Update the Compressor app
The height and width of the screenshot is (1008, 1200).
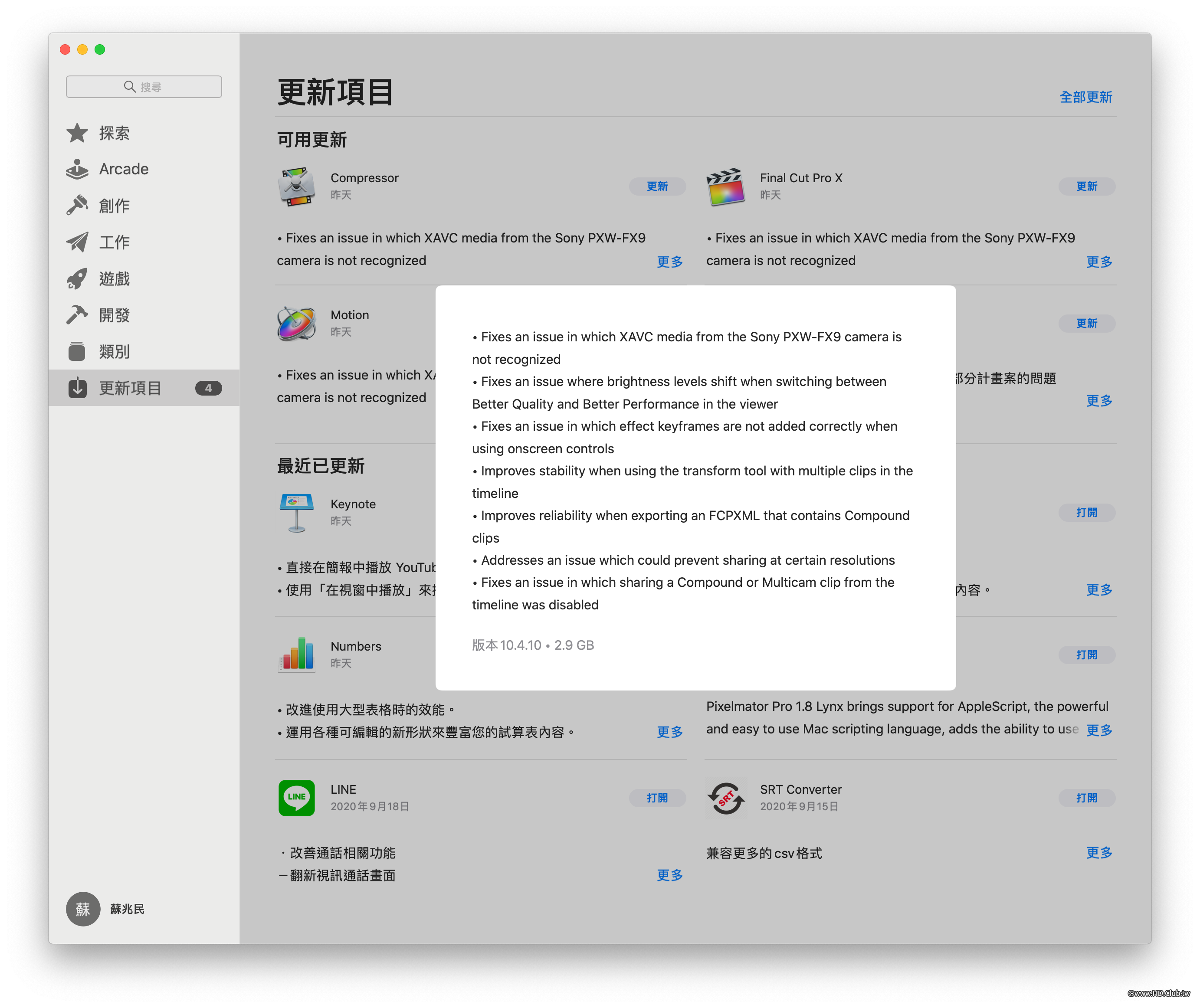(657, 186)
